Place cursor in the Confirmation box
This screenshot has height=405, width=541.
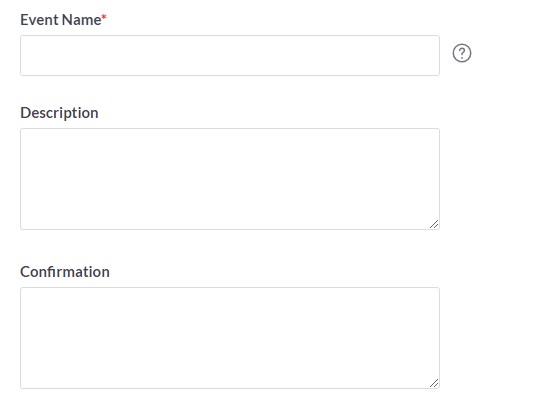[230, 338]
